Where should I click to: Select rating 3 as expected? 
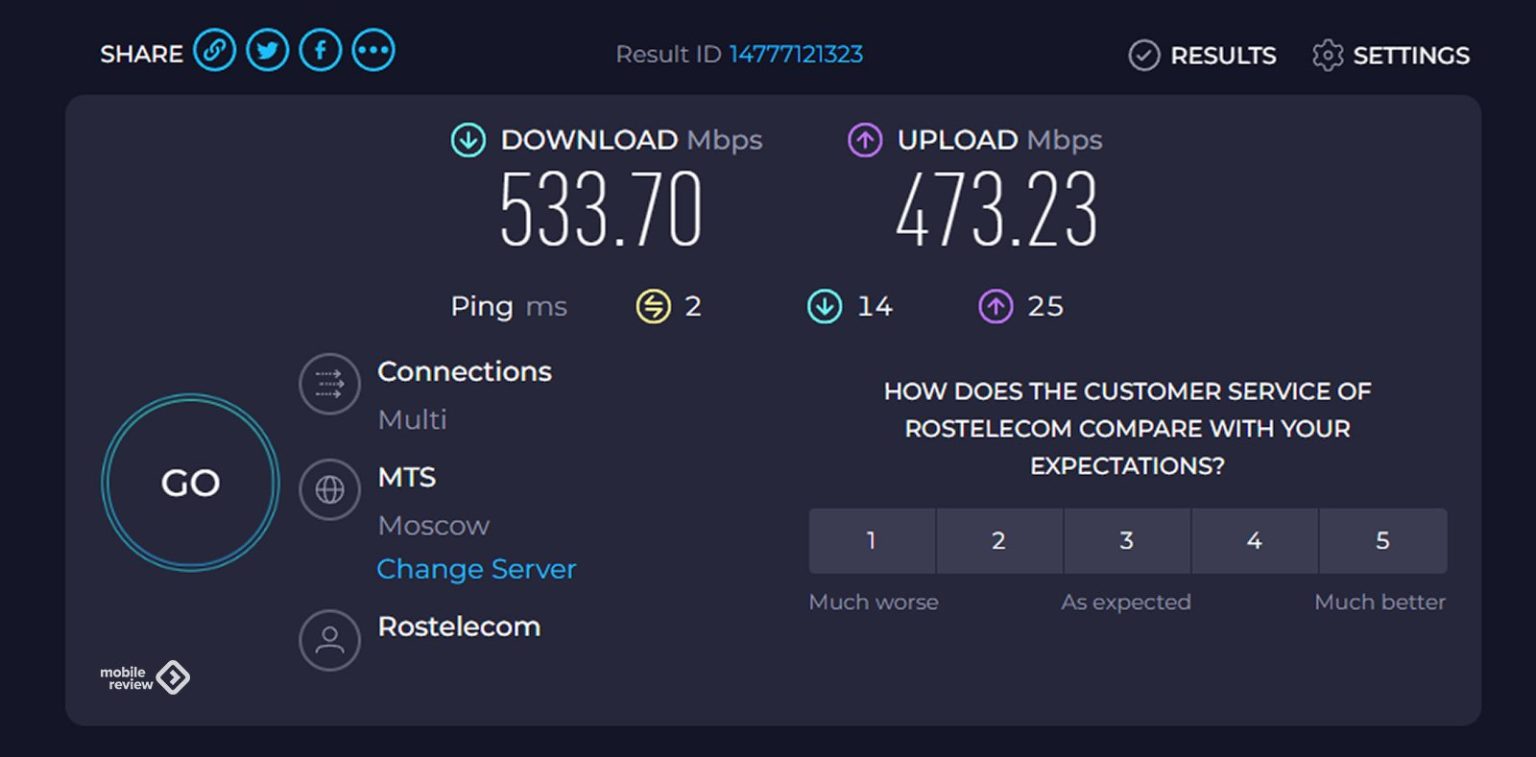coord(1126,541)
